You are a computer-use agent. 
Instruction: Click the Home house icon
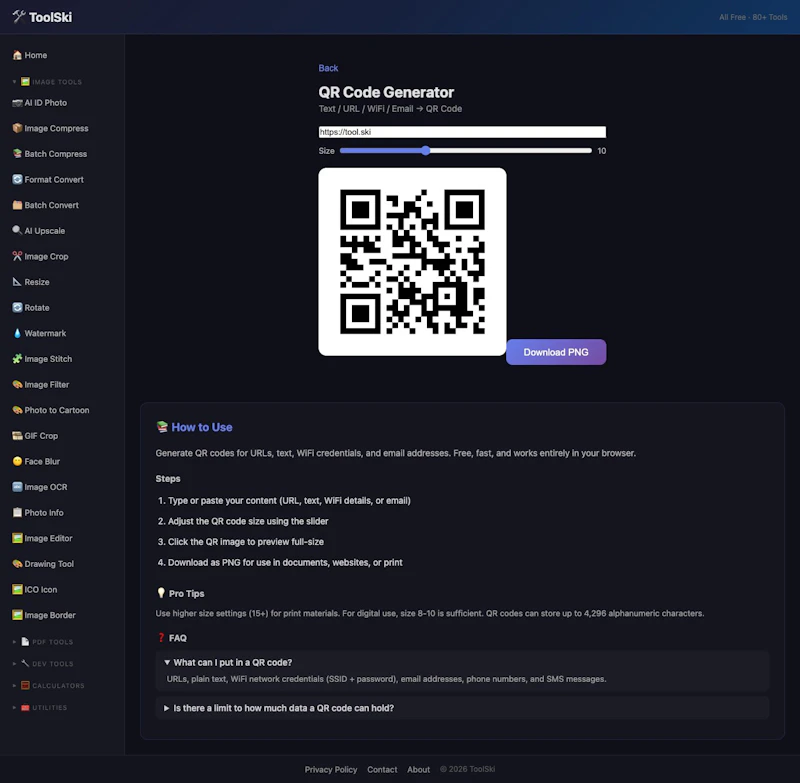click(17, 55)
